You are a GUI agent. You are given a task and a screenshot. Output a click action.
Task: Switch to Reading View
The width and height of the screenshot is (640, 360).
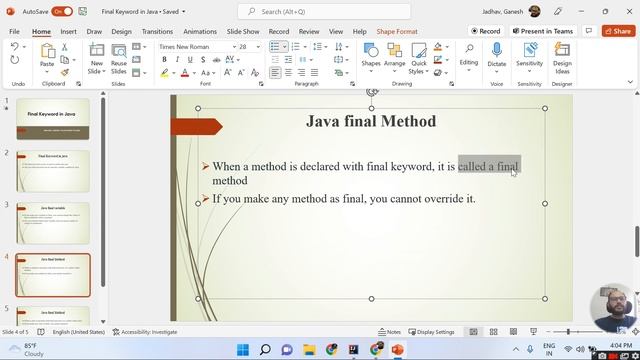(x=513, y=332)
